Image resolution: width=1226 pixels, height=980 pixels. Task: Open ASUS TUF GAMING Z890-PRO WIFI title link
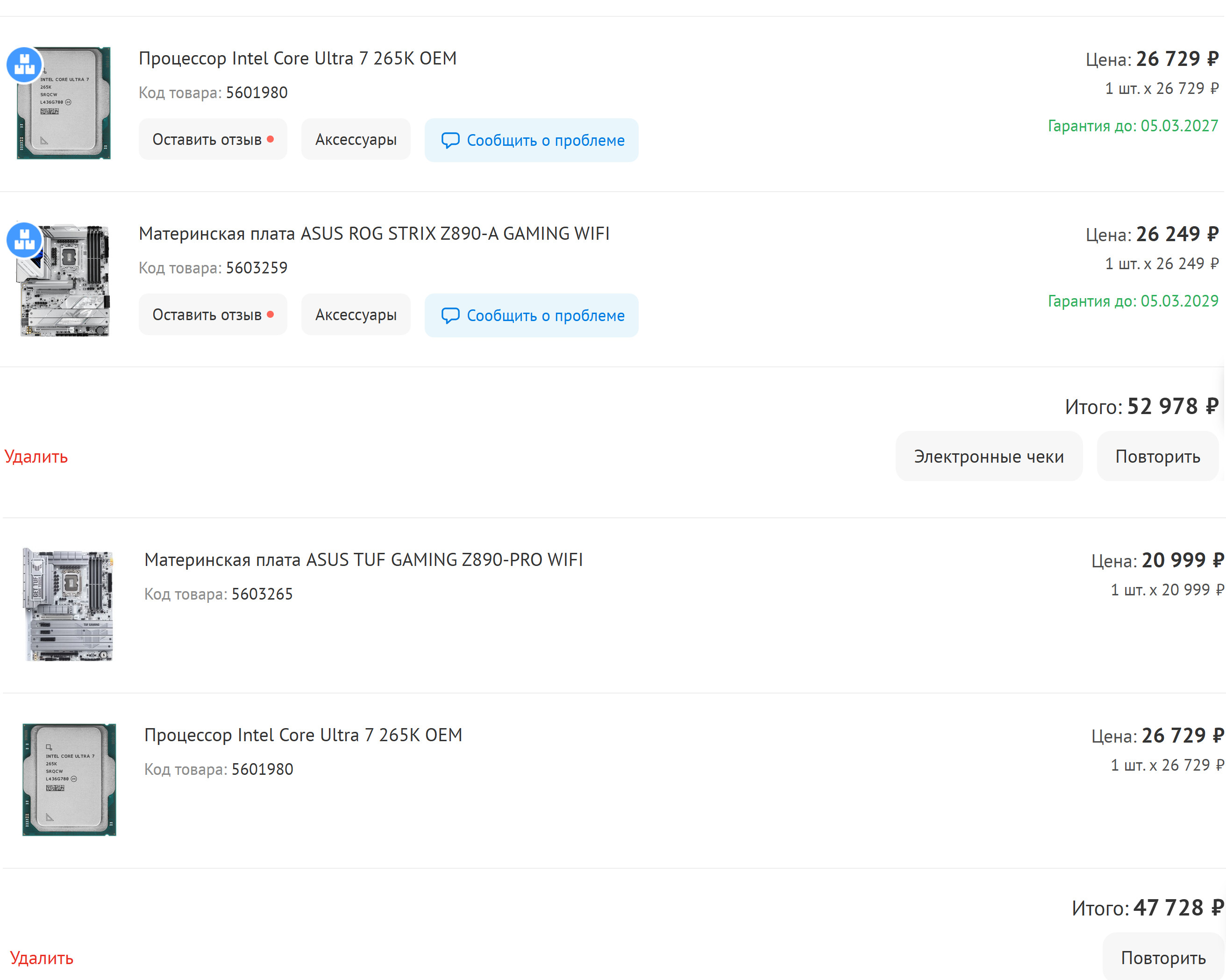(x=364, y=560)
